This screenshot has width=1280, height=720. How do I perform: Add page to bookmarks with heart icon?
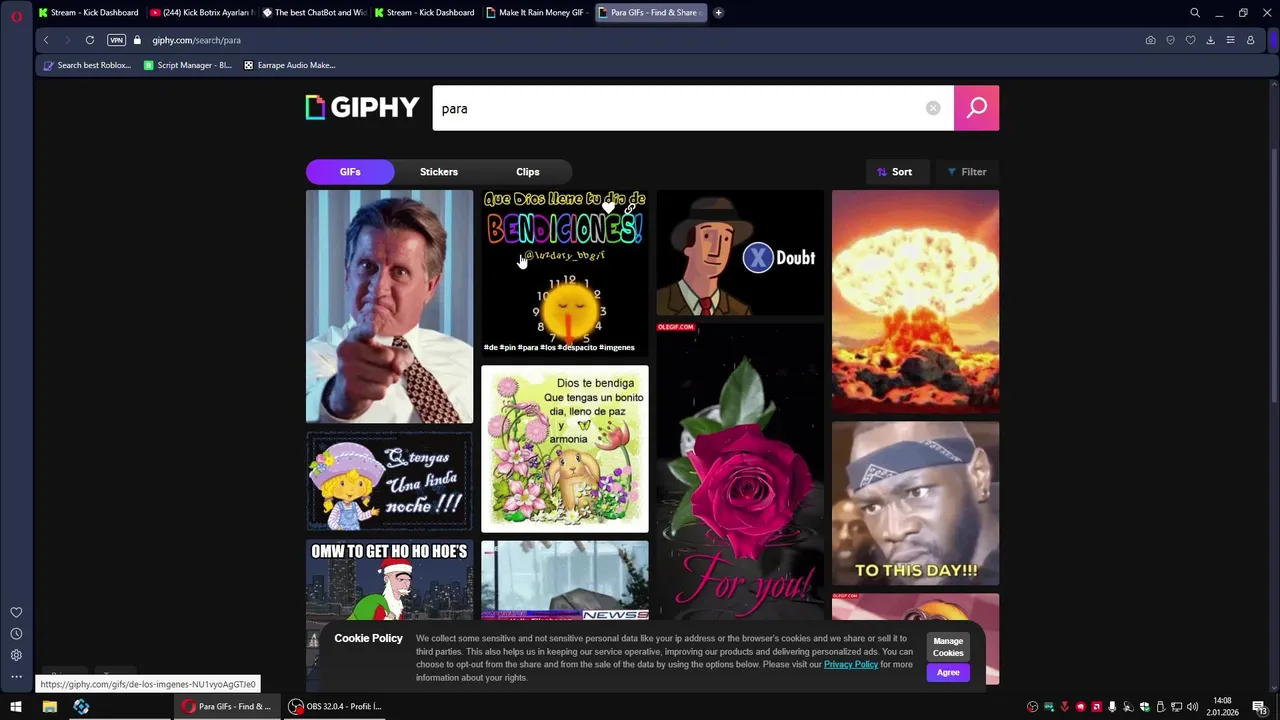(x=1190, y=40)
